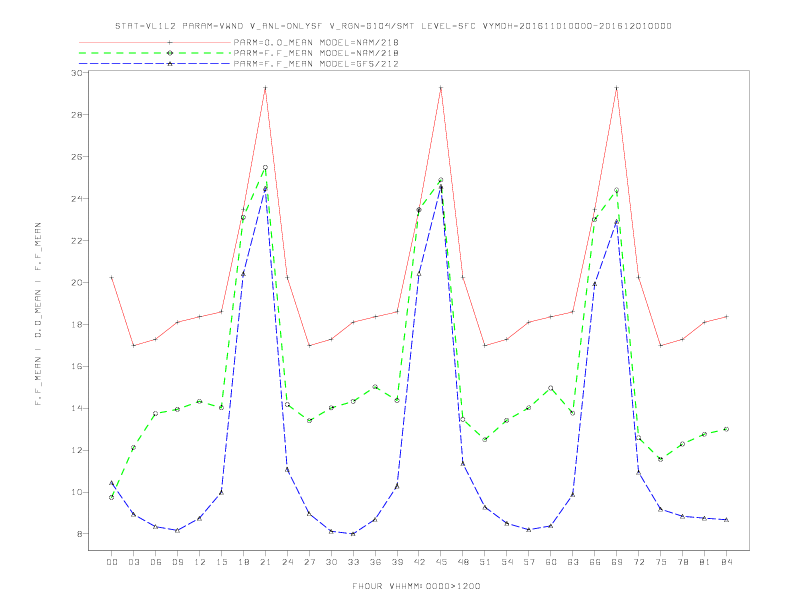Click x-axis tick label 51
Image resolution: width=792 pixels, height=612 pixels.
coord(485,562)
